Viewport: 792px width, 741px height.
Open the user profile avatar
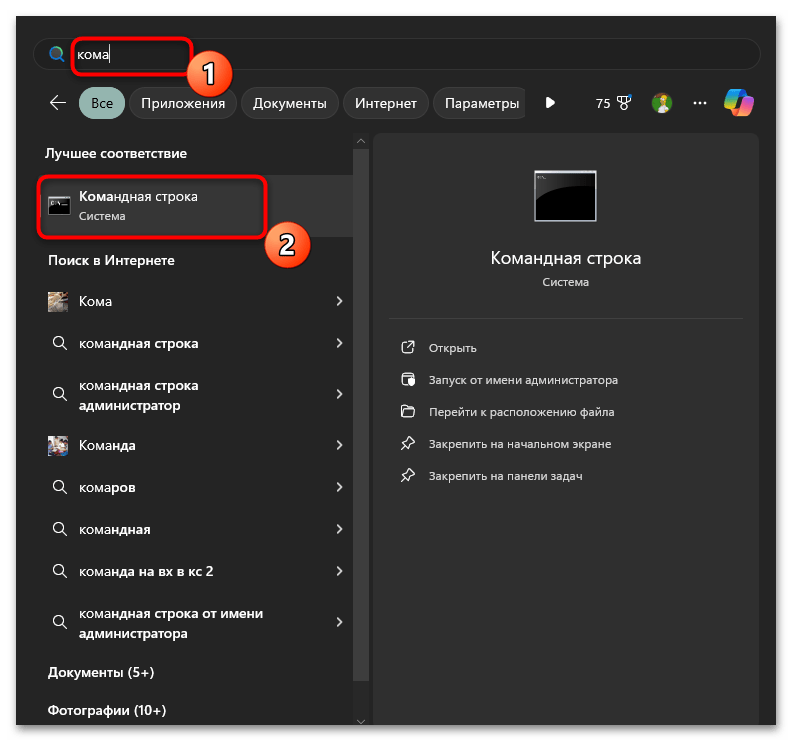tap(662, 103)
